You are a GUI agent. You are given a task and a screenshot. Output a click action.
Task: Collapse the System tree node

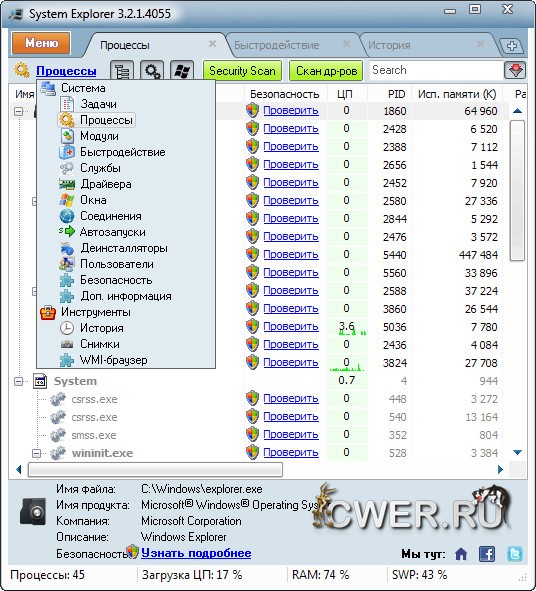(18, 381)
